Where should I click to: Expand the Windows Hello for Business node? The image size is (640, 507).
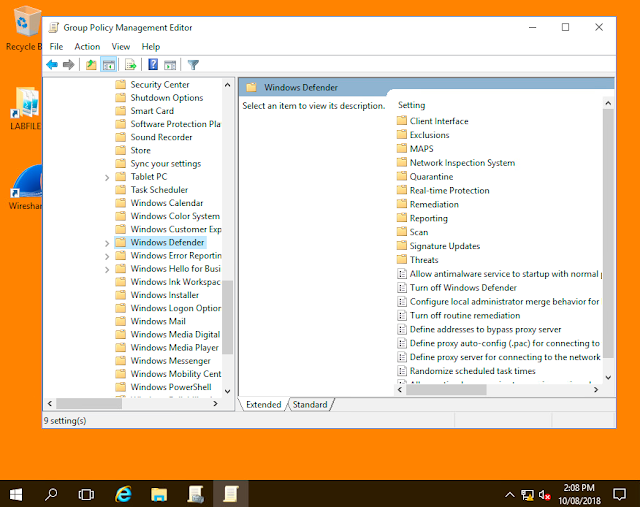(107, 269)
